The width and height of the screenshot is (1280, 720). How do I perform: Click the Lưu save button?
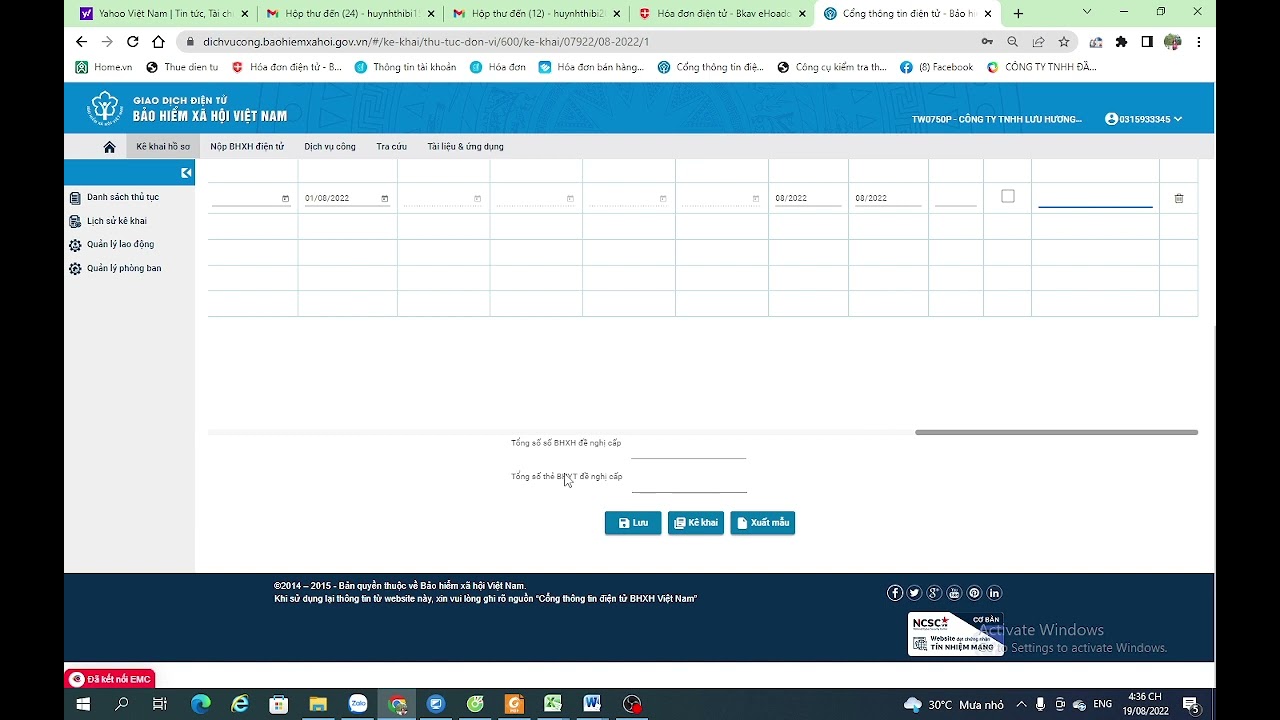tap(633, 523)
